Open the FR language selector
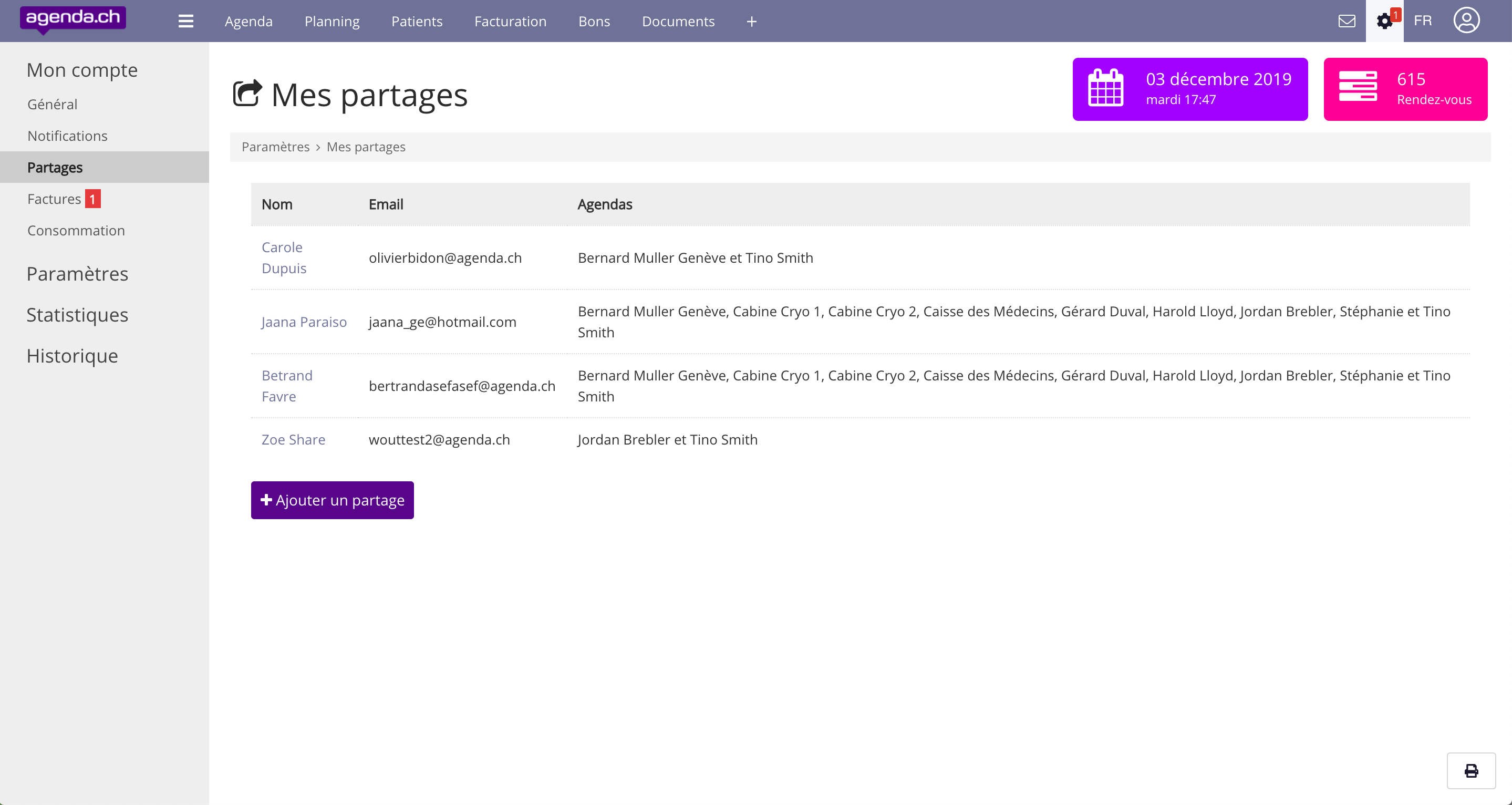Screen dimensions: 1512x805 point(1422,21)
